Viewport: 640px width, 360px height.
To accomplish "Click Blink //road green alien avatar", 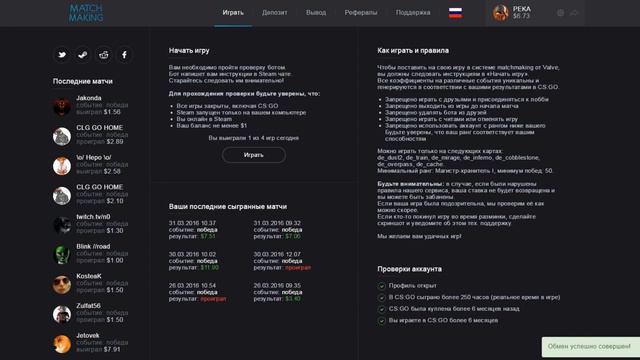I will coord(62,255).
